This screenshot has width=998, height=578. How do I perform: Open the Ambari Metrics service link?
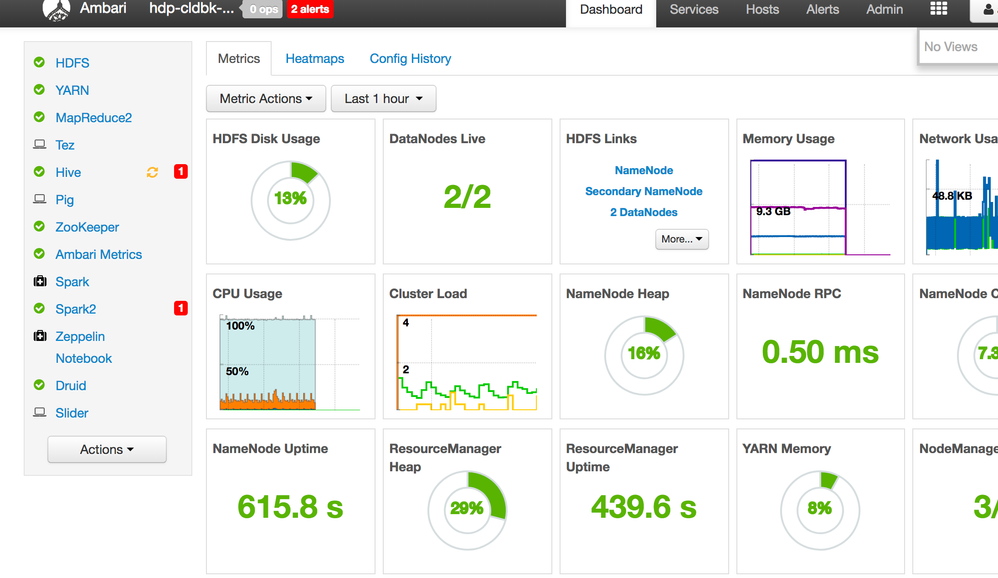pos(99,255)
